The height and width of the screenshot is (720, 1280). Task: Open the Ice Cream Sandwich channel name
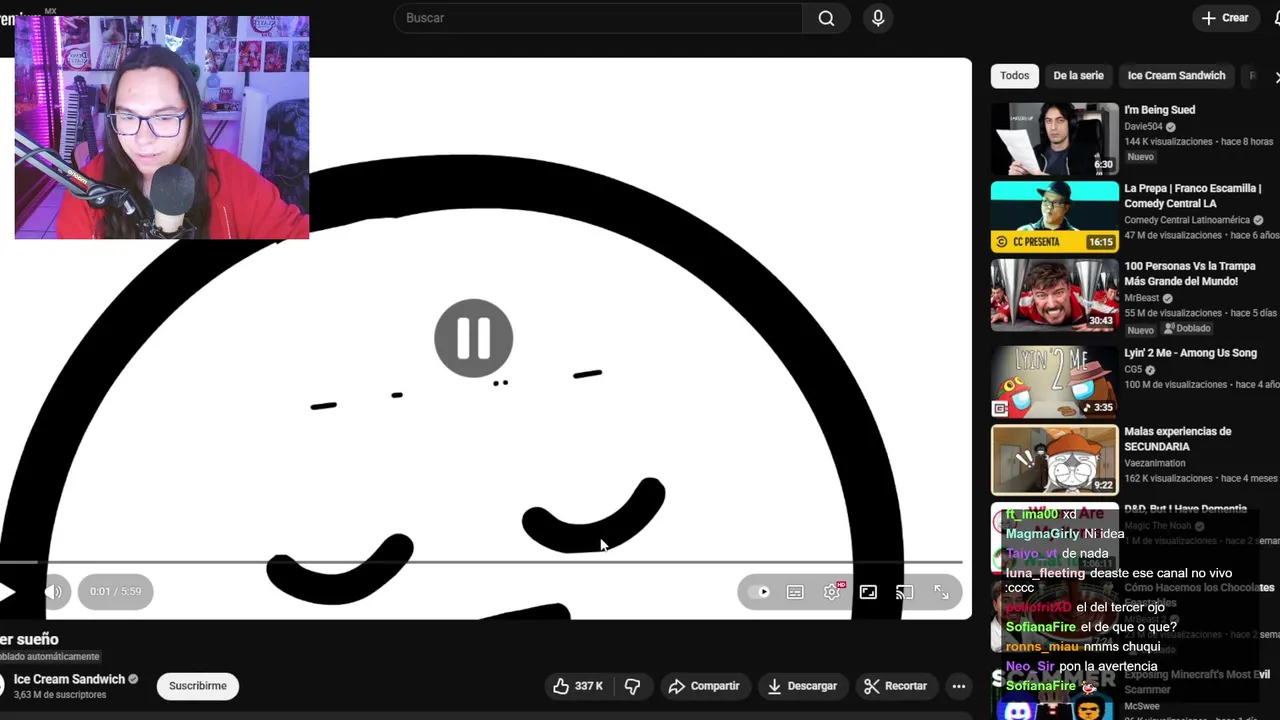[69, 679]
